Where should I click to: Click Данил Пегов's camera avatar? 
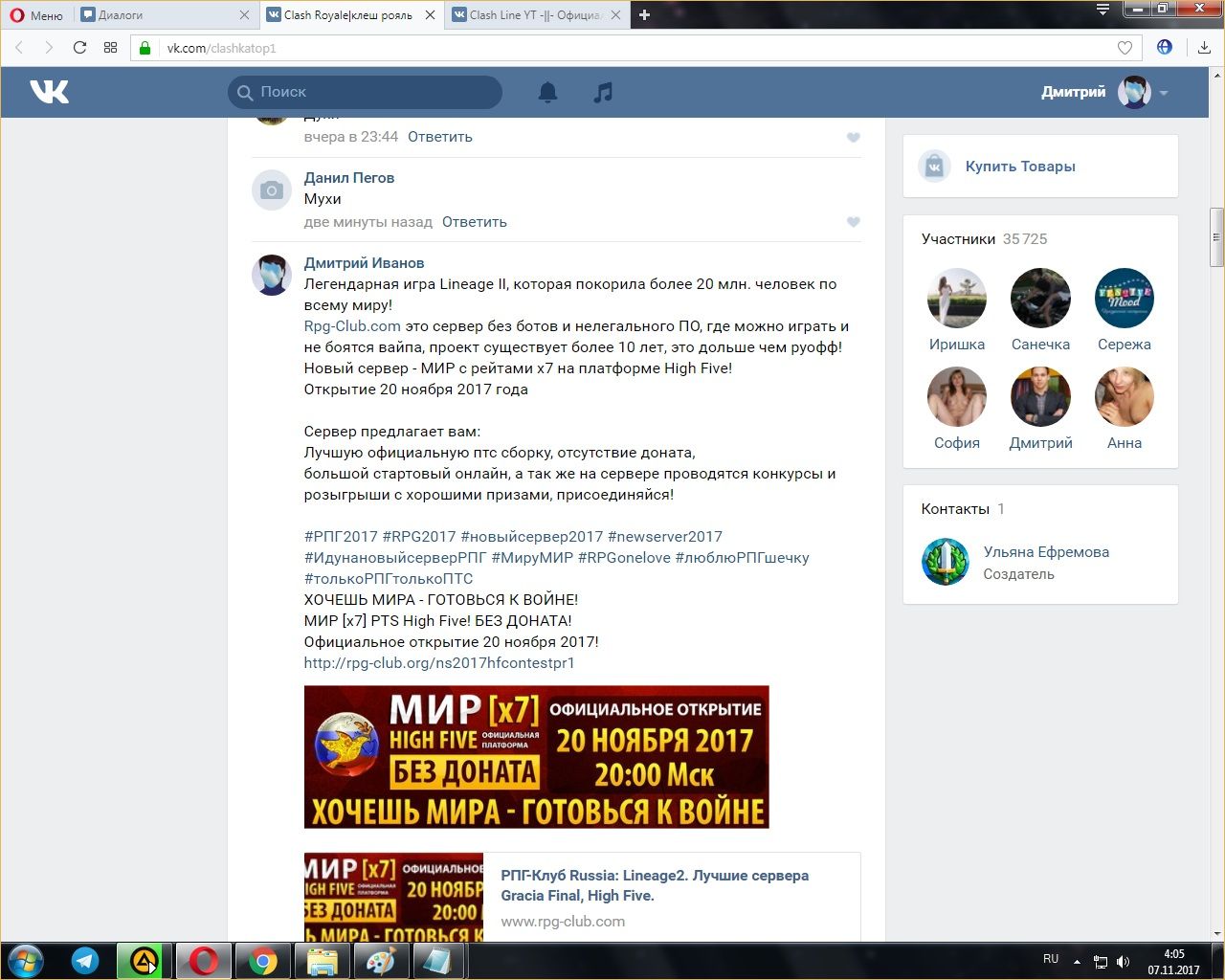272,190
